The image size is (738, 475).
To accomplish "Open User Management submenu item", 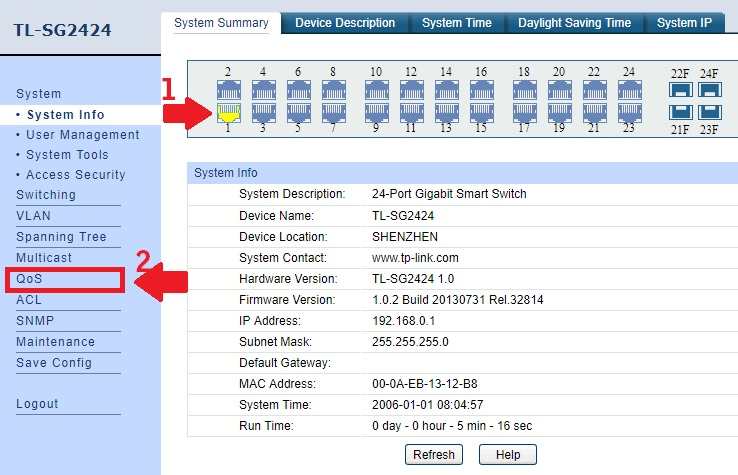I will 82,135.
